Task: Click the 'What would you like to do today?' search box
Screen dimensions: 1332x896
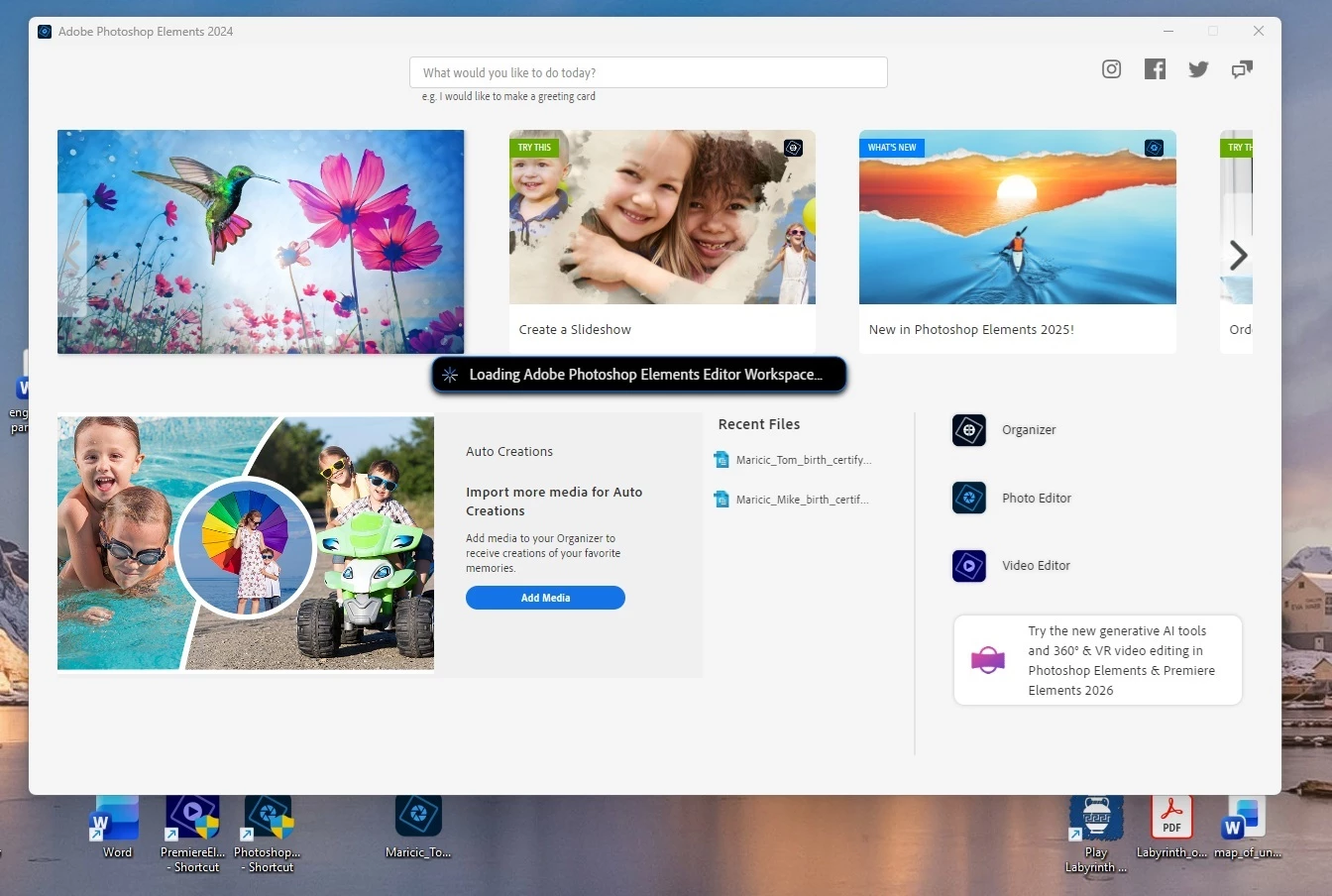Action: [648, 72]
